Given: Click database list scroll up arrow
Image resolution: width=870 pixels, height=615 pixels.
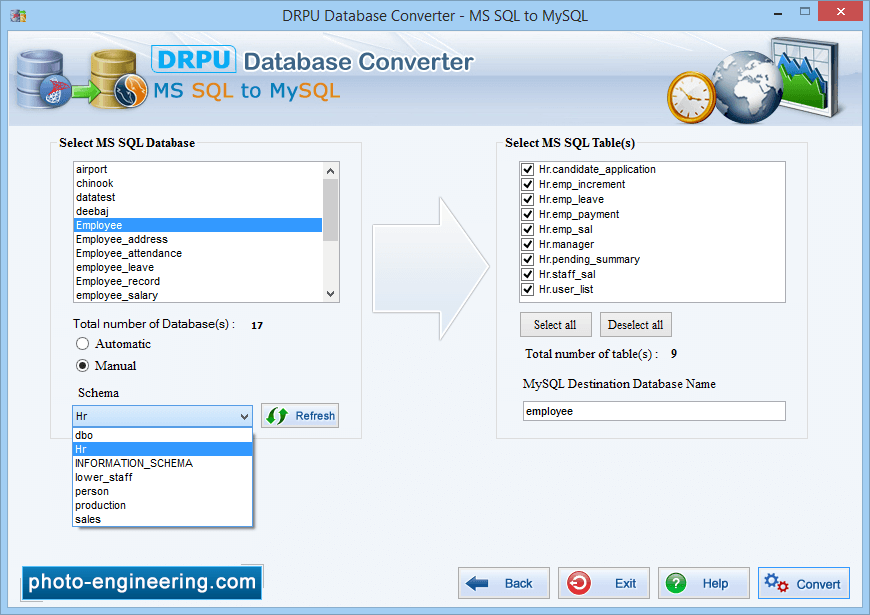Looking at the screenshot, I should pos(331,171).
